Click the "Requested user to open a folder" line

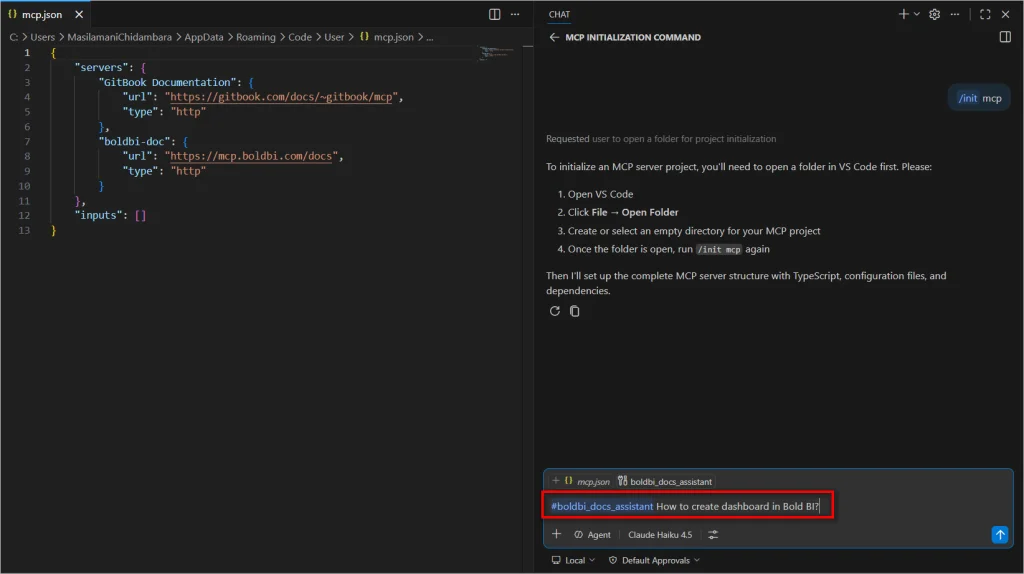pos(661,138)
